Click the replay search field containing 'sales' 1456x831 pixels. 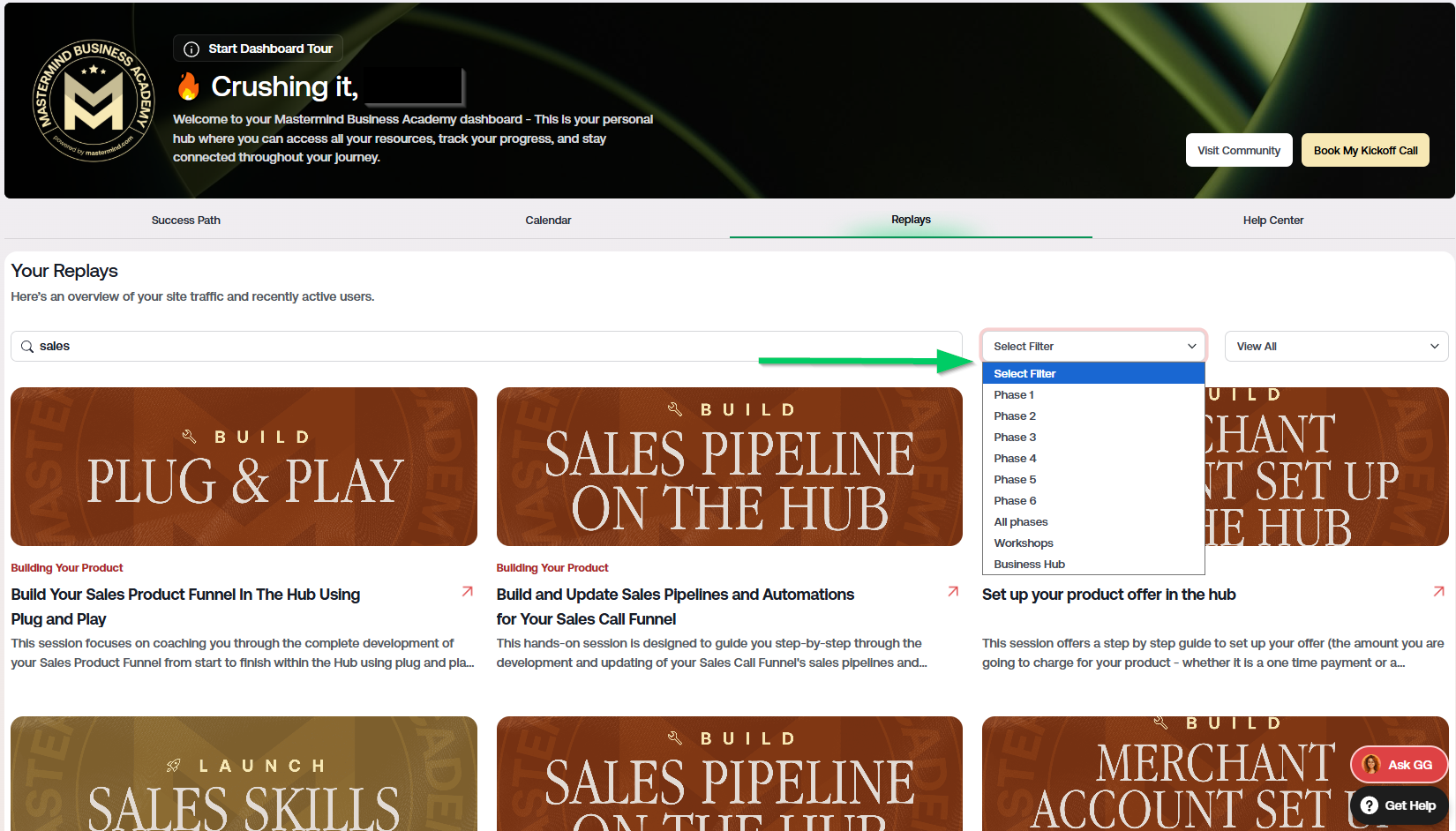[486, 346]
